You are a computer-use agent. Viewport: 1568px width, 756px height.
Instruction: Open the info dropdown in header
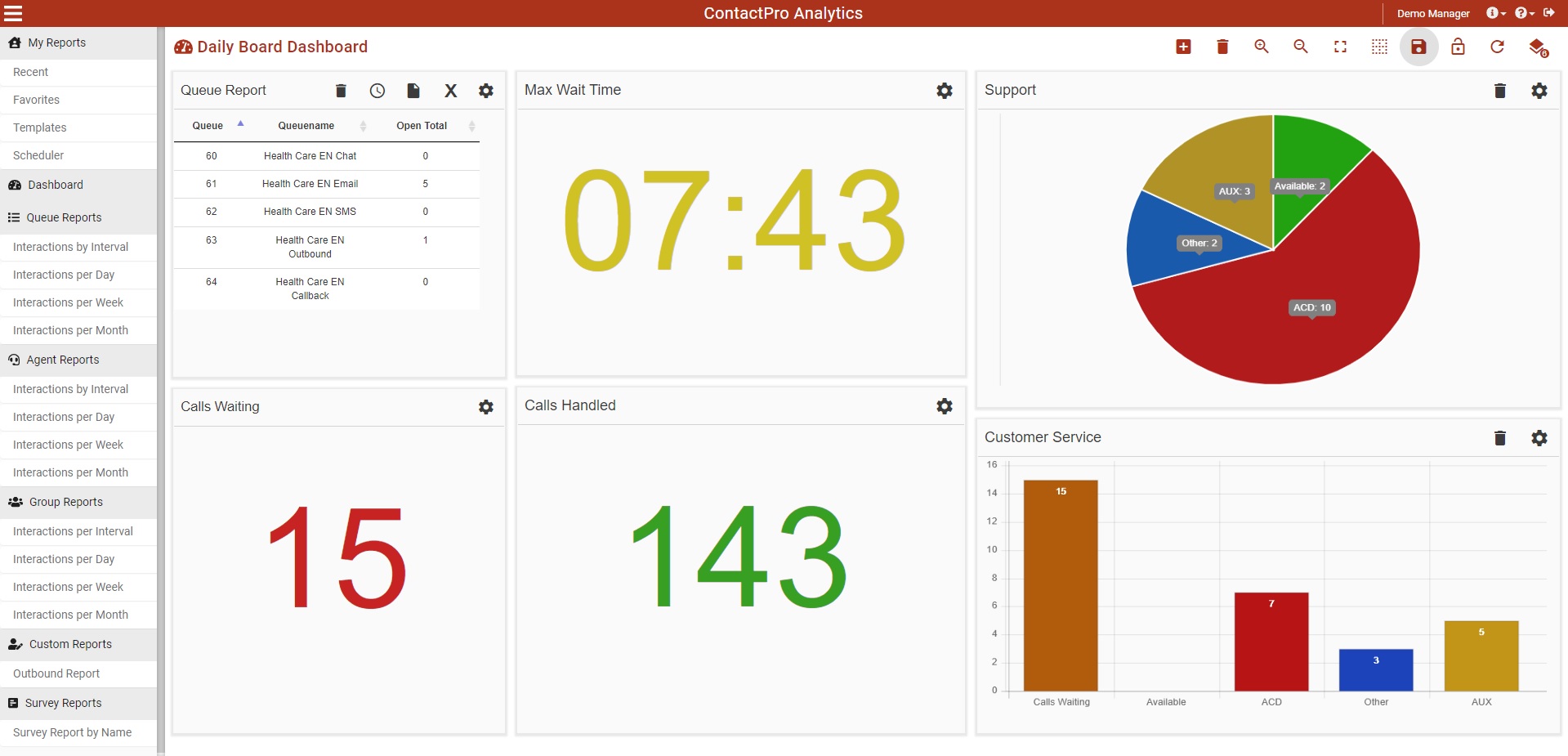[1494, 13]
